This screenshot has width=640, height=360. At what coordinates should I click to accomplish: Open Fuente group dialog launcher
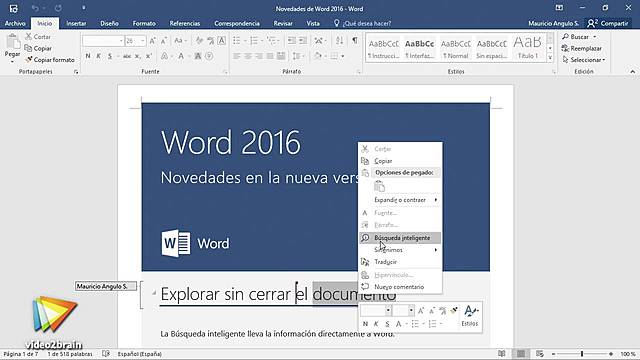[x=225, y=72]
